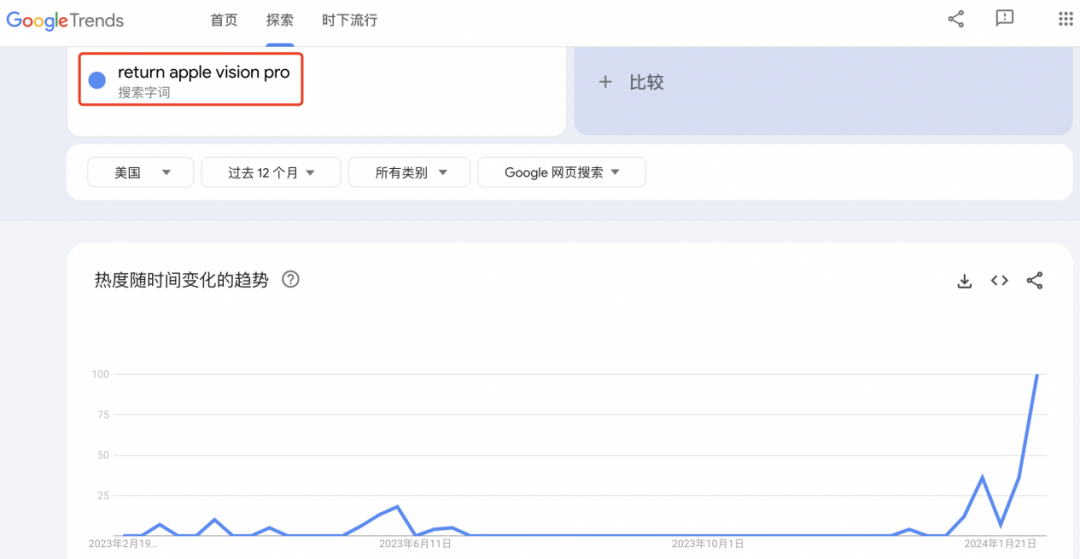This screenshot has width=1080, height=559.
Task: Edit the return apple vision pro term
Action: click(x=204, y=72)
